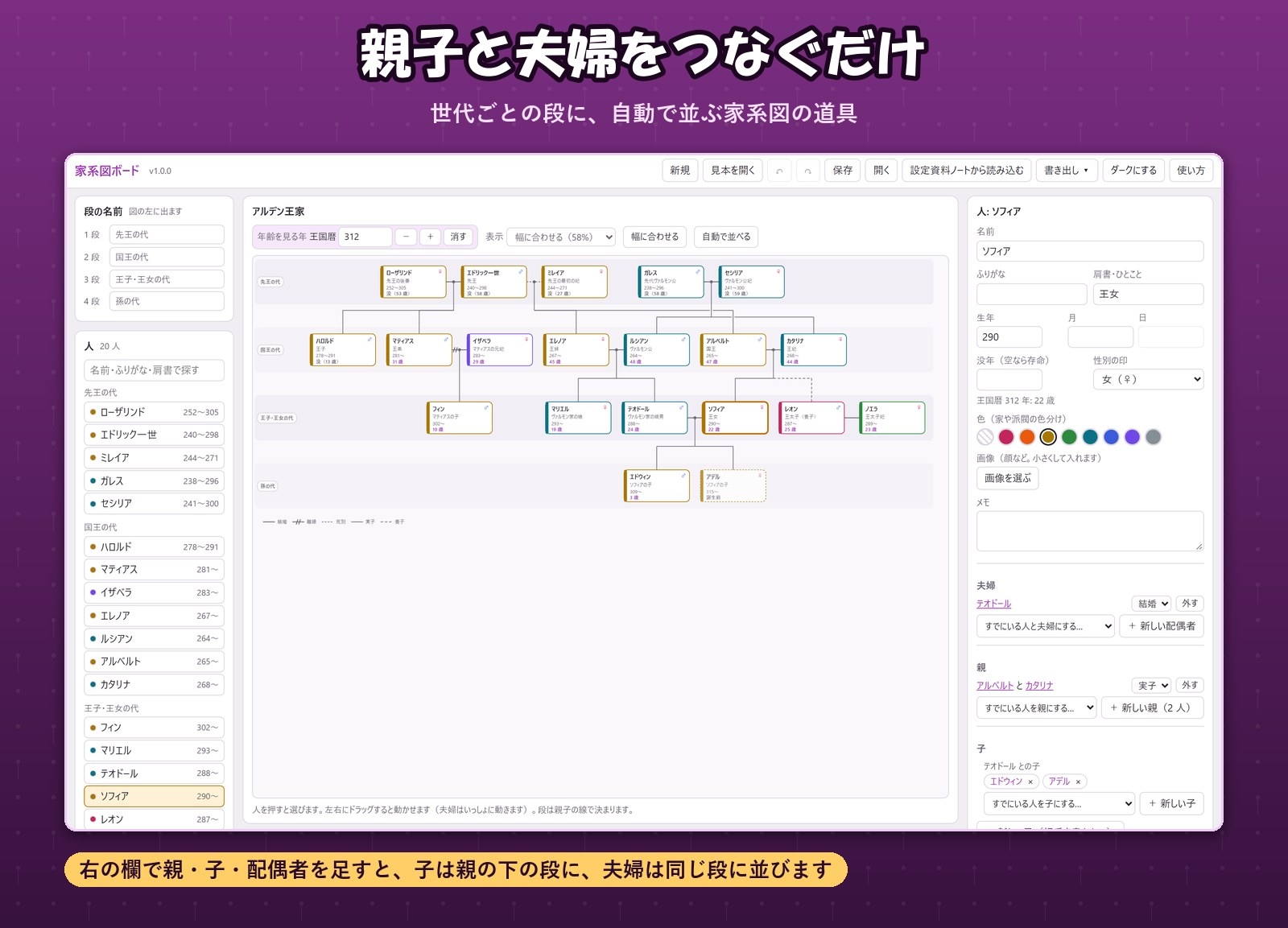Pick the red color swatch
Screen dimensions: 1288x928
pyautogui.click(x=1006, y=437)
